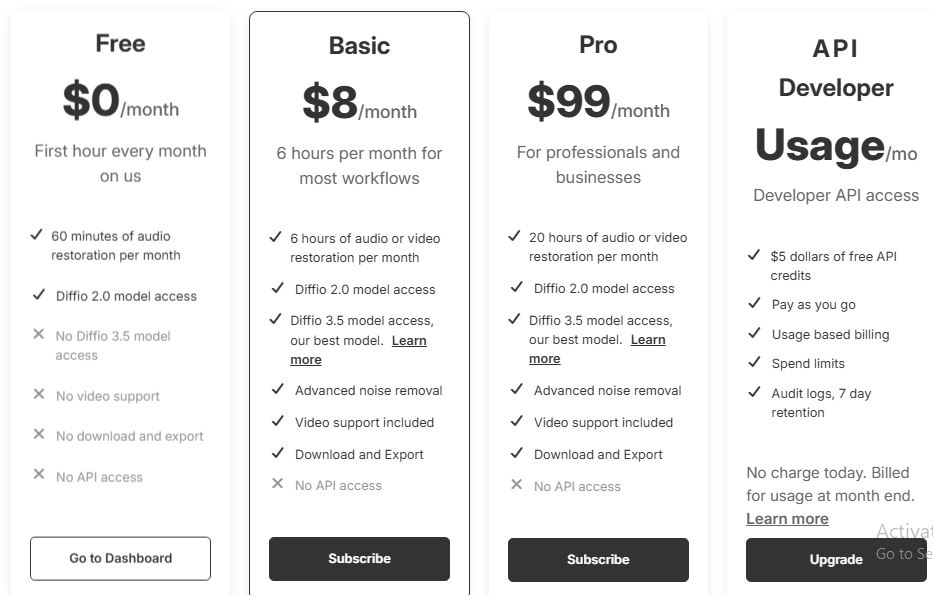This screenshot has height=595, width=933.
Task: Follow the Learn more link under API billing
Action: pos(787,518)
